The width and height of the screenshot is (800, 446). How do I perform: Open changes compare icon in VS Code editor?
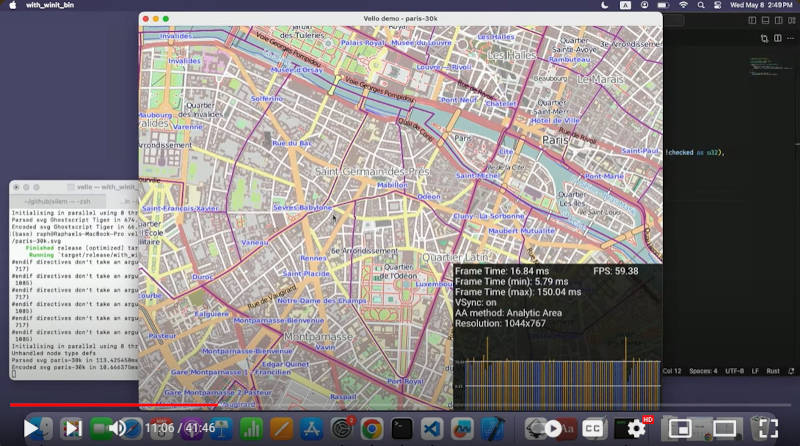(x=764, y=38)
